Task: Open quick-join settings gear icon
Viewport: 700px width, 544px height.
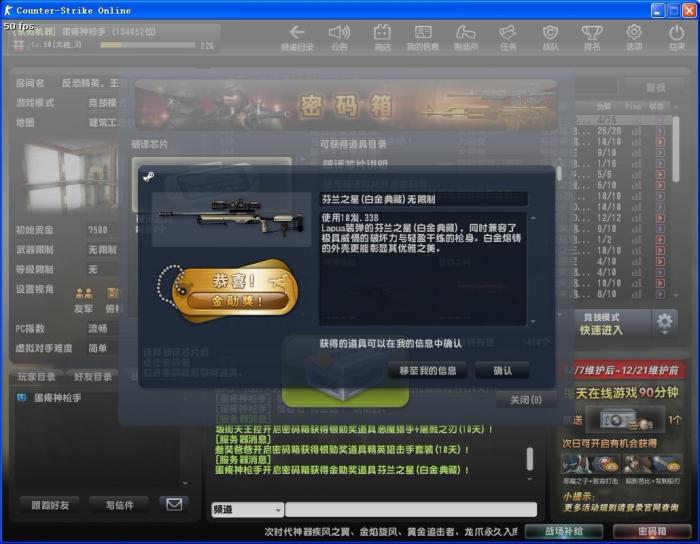Action: [x=664, y=323]
